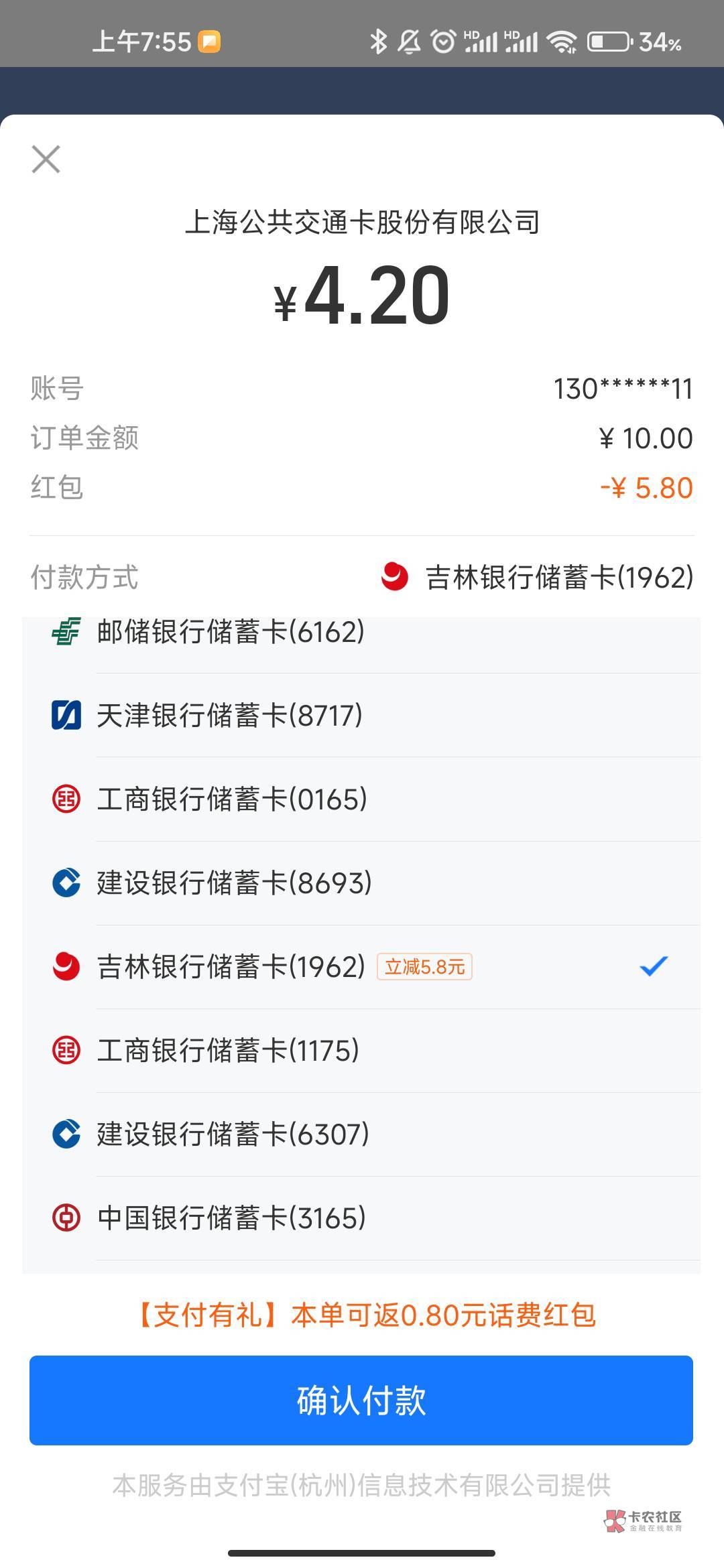724x1568 pixels.
Task: Tap the Postal Savings Bank logo icon
Action: [66, 631]
